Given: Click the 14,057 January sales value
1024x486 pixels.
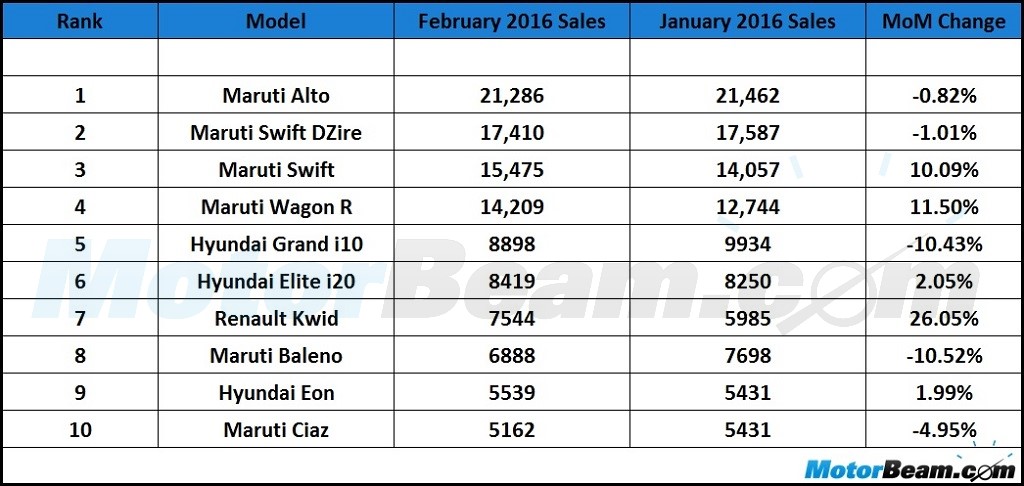Looking at the screenshot, I should coord(748,170).
